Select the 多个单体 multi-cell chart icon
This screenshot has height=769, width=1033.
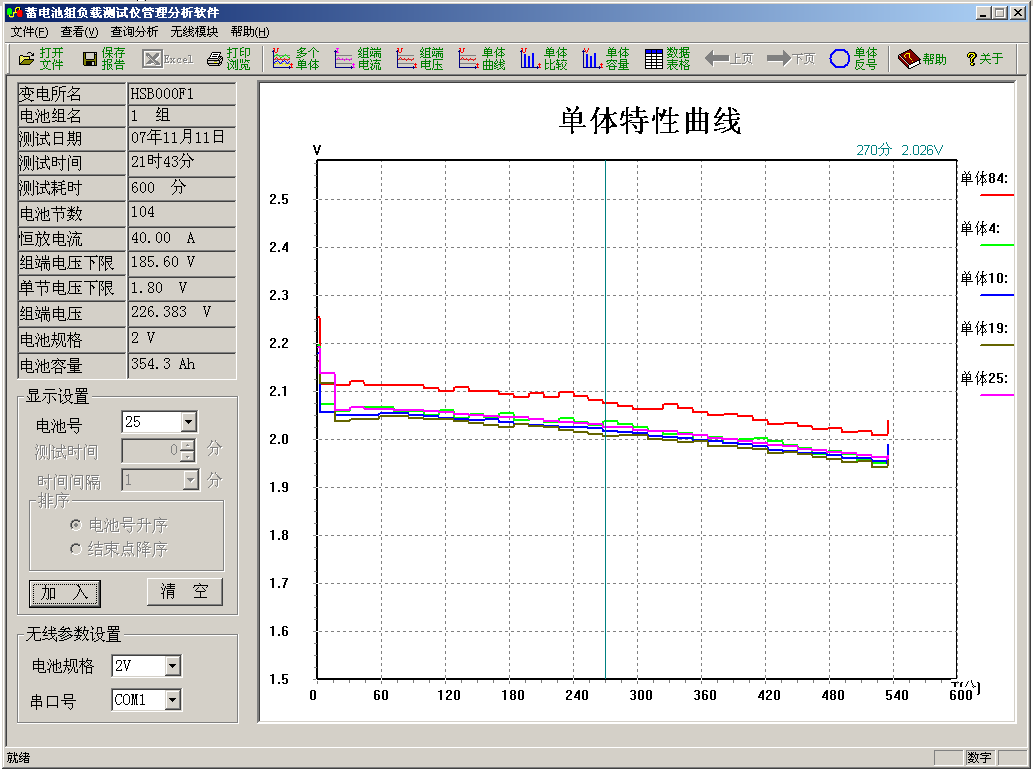[x=296, y=59]
